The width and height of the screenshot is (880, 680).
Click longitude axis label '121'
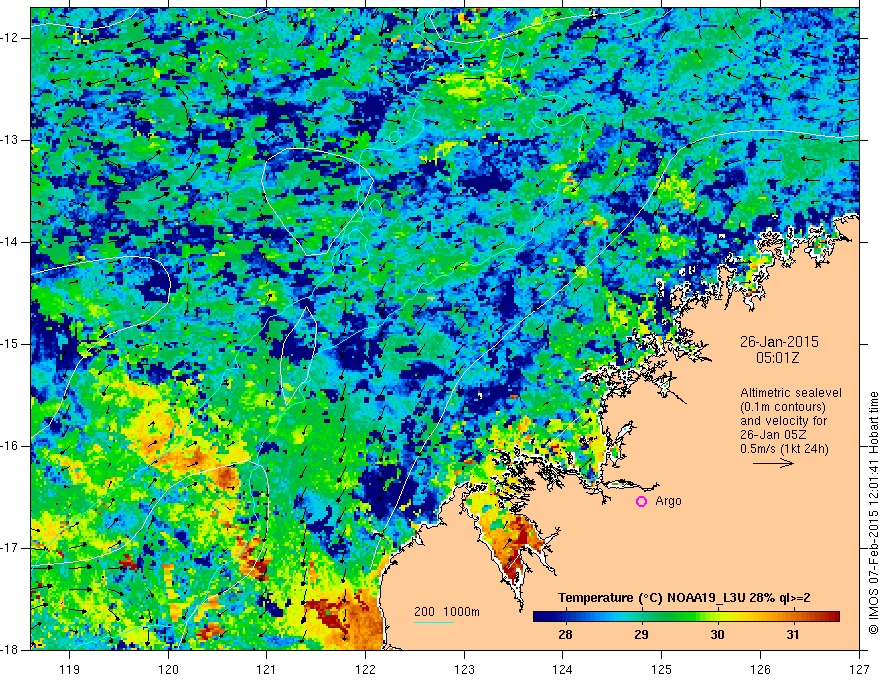(x=267, y=669)
